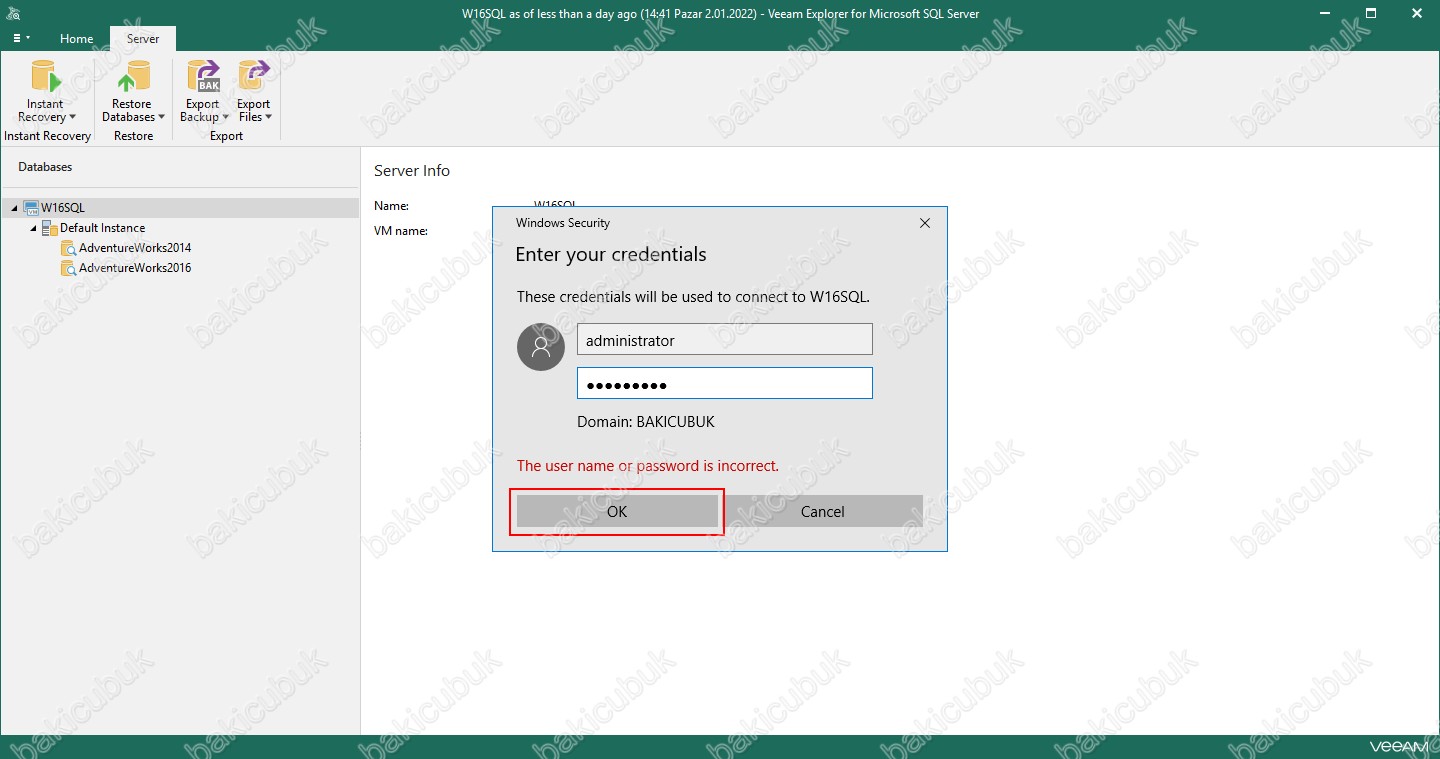Click the Veeam Explorer app icon in title bar
Screen dimensions: 1440x759
pyautogui.click(x=14, y=14)
